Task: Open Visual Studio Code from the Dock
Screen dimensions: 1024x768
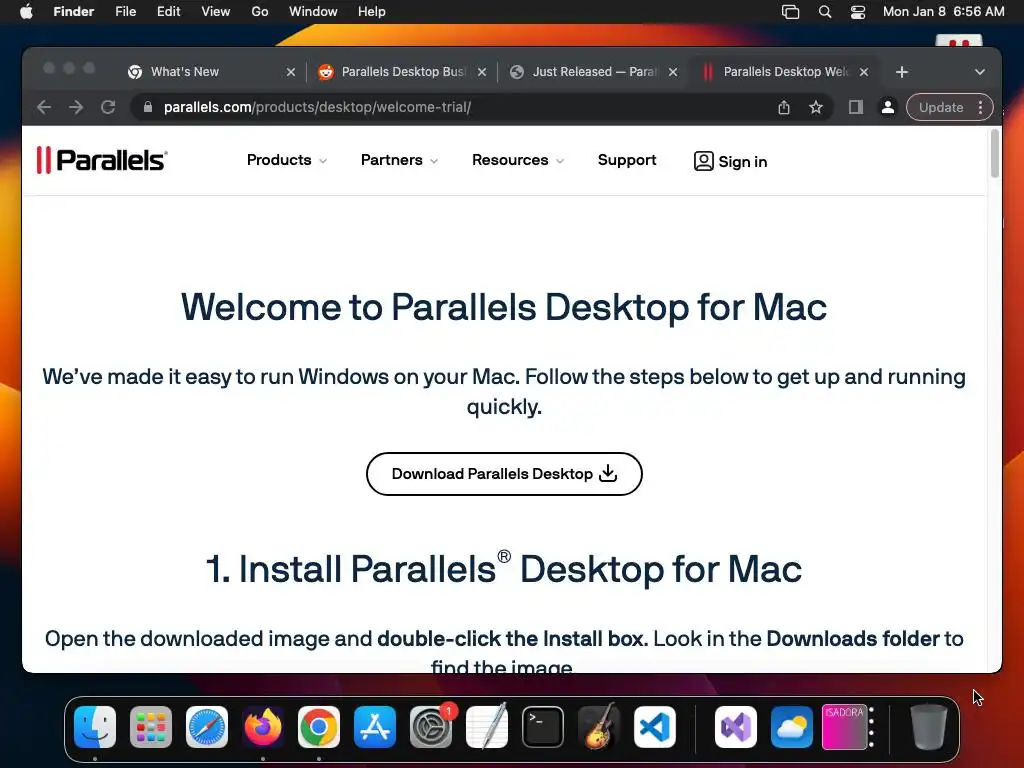Action: pos(655,727)
